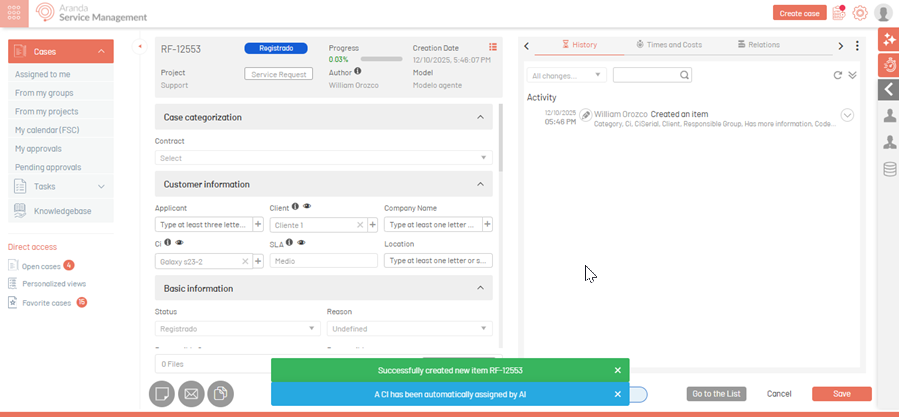Image resolution: width=899 pixels, height=417 pixels.
Task: Click the Create case button
Action: [800, 13]
